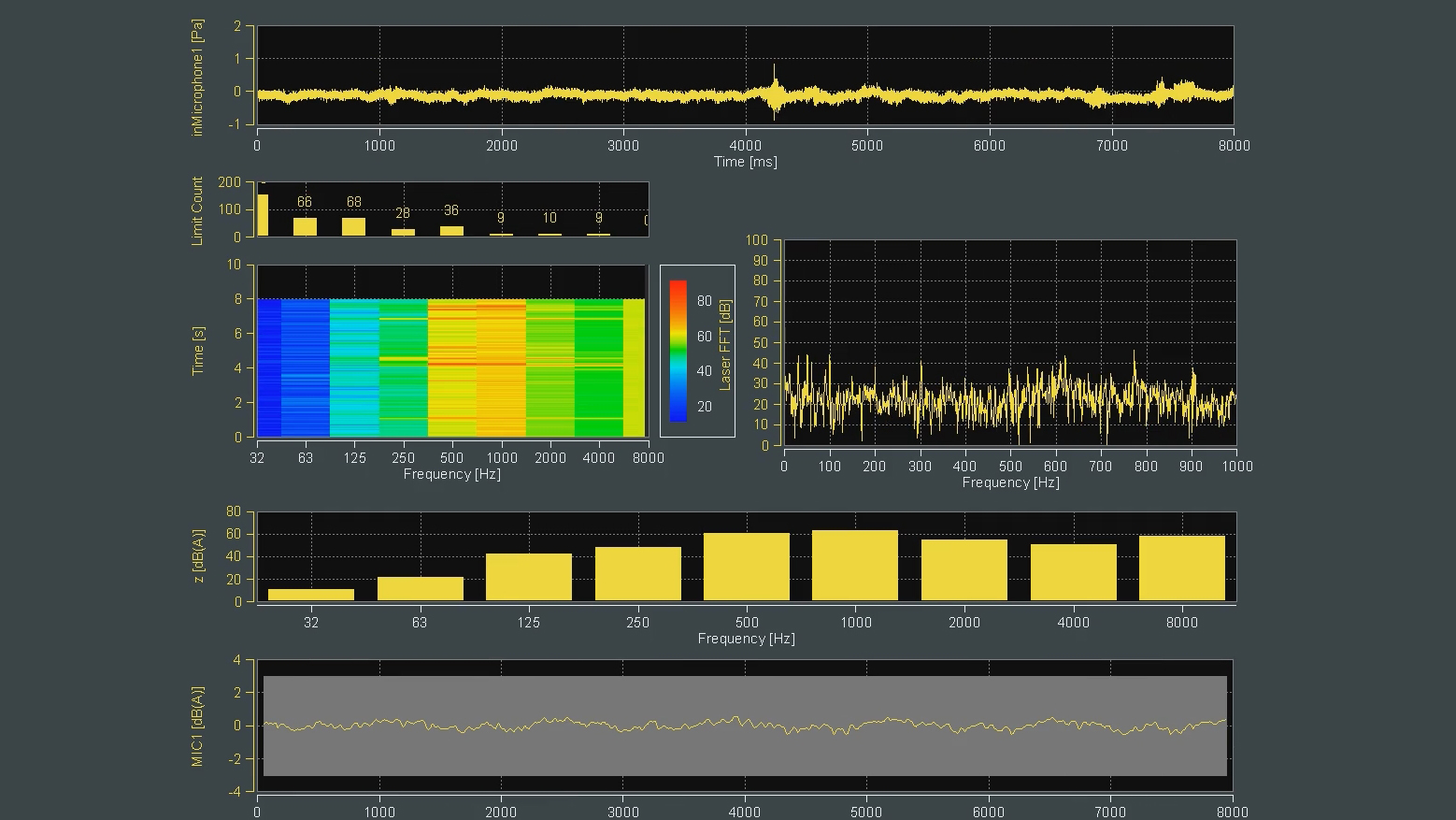Click the Frequency [Hz] label under Laser FFT plot
This screenshot has width=1456, height=820.
tap(1010, 482)
